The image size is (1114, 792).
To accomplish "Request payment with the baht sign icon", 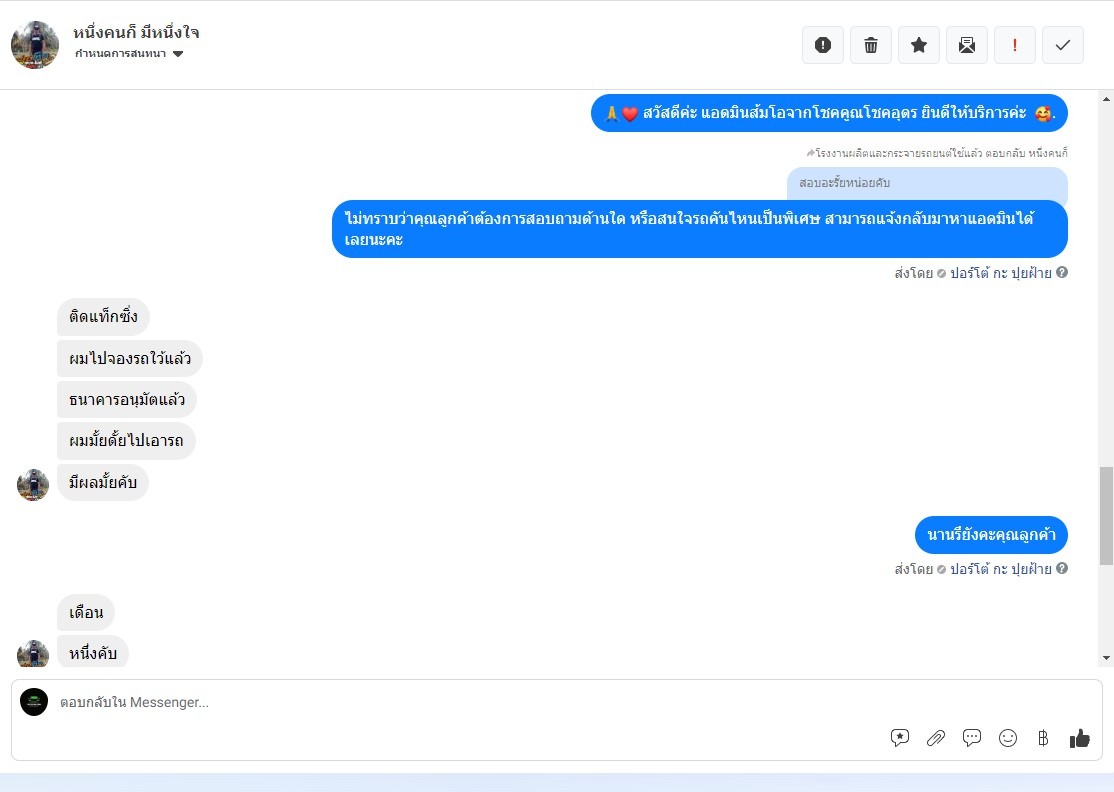I will 1043,738.
